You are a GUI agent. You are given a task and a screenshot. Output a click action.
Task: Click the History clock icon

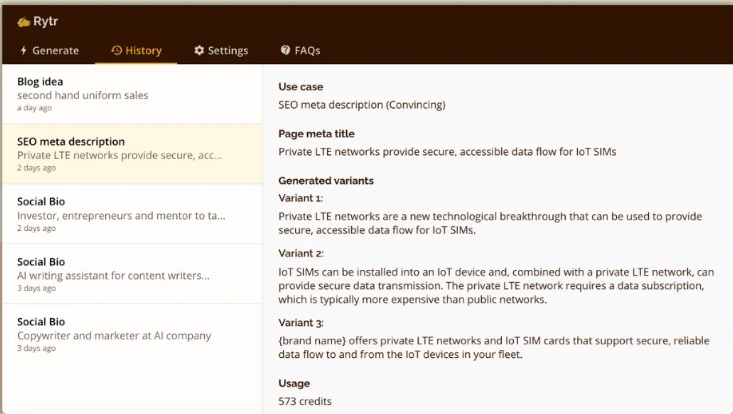click(x=116, y=50)
